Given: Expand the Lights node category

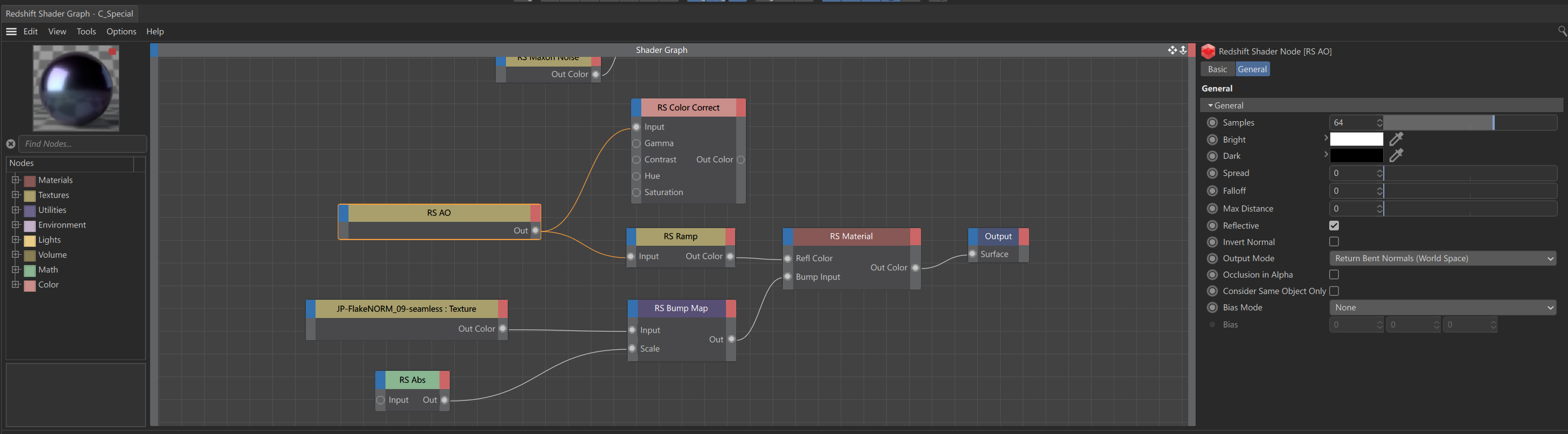Looking at the screenshot, I should (x=16, y=239).
